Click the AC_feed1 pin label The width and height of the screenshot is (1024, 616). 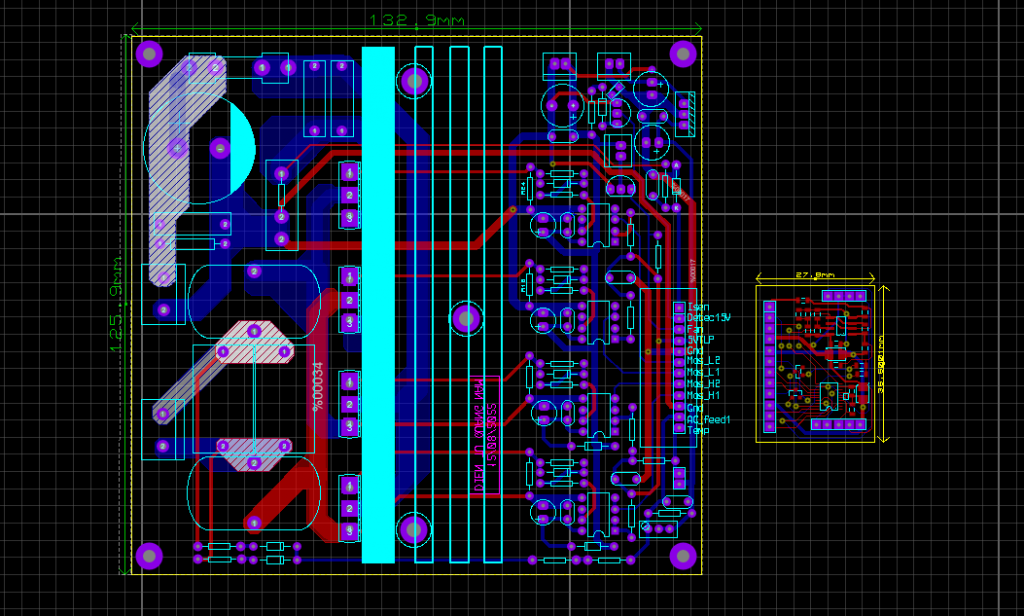pyautogui.click(x=709, y=419)
